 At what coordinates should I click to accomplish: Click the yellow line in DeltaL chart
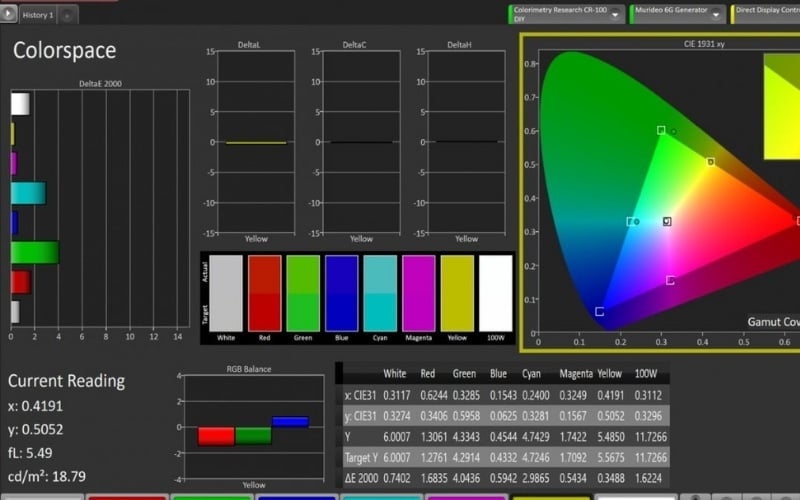click(256, 143)
